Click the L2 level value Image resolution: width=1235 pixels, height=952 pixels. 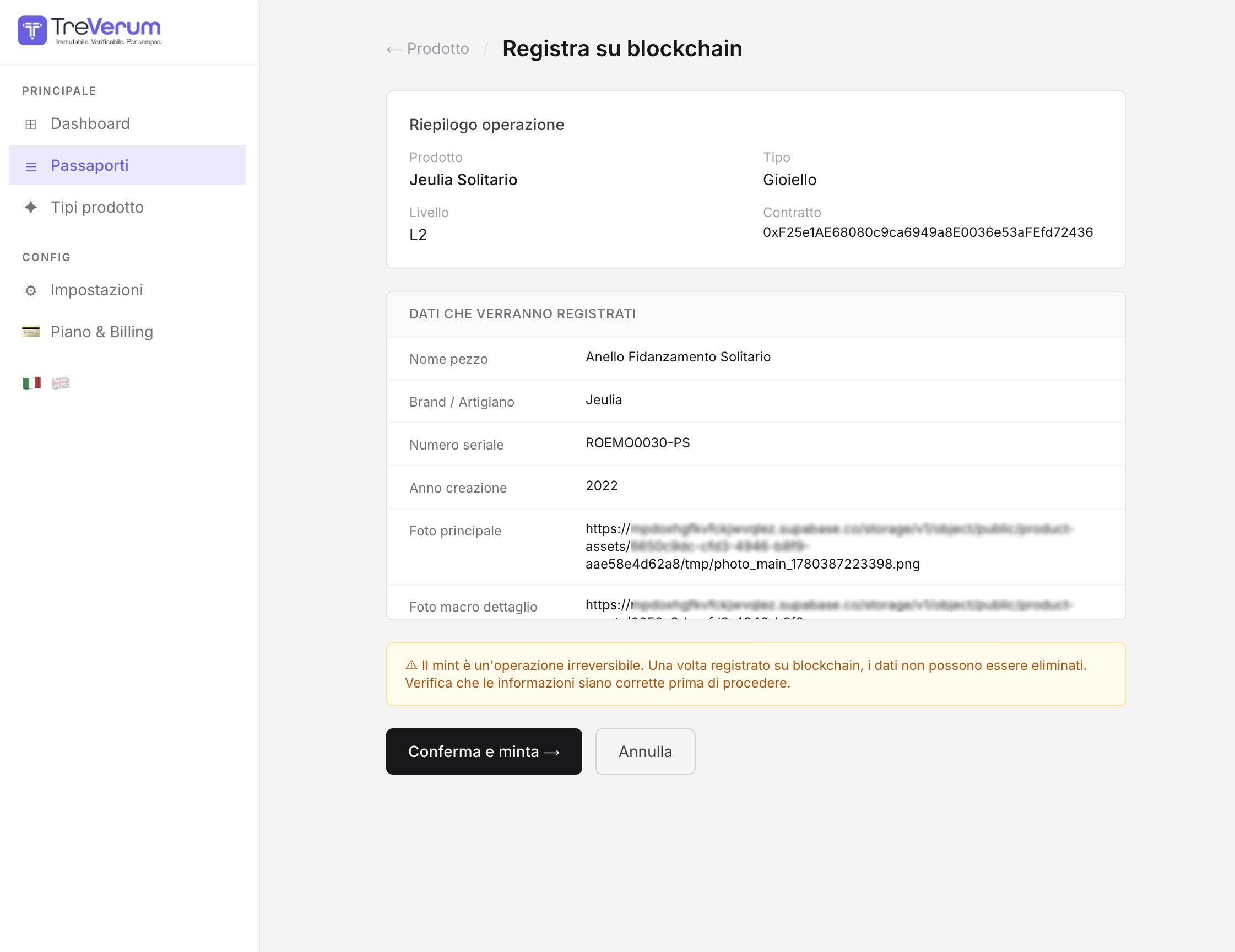(x=418, y=235)
